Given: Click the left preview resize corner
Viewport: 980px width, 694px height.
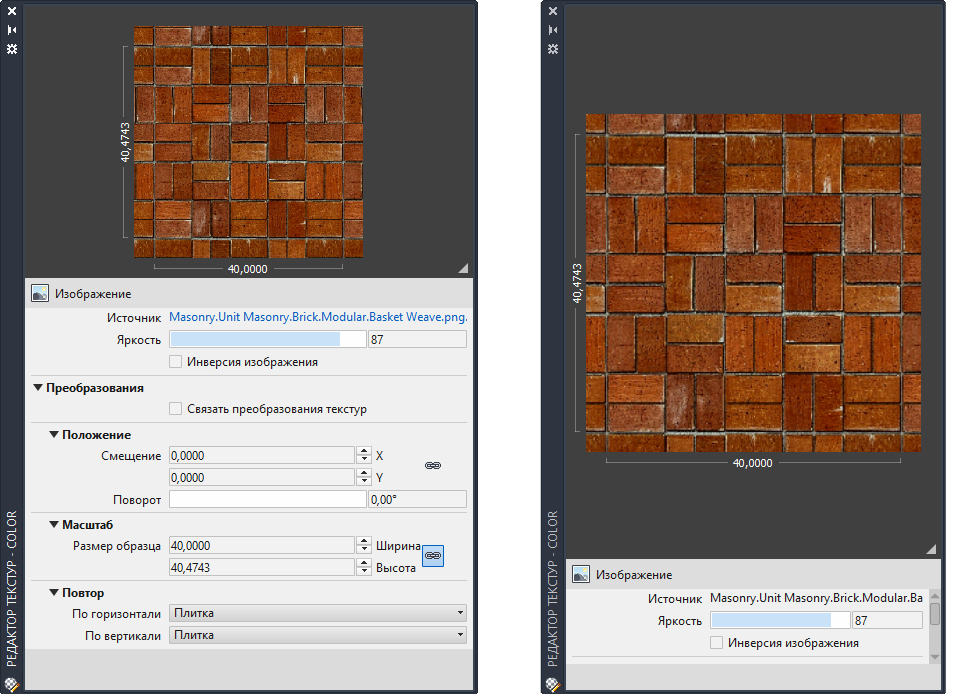Looking at the screenshot, I should coord(463,268).
